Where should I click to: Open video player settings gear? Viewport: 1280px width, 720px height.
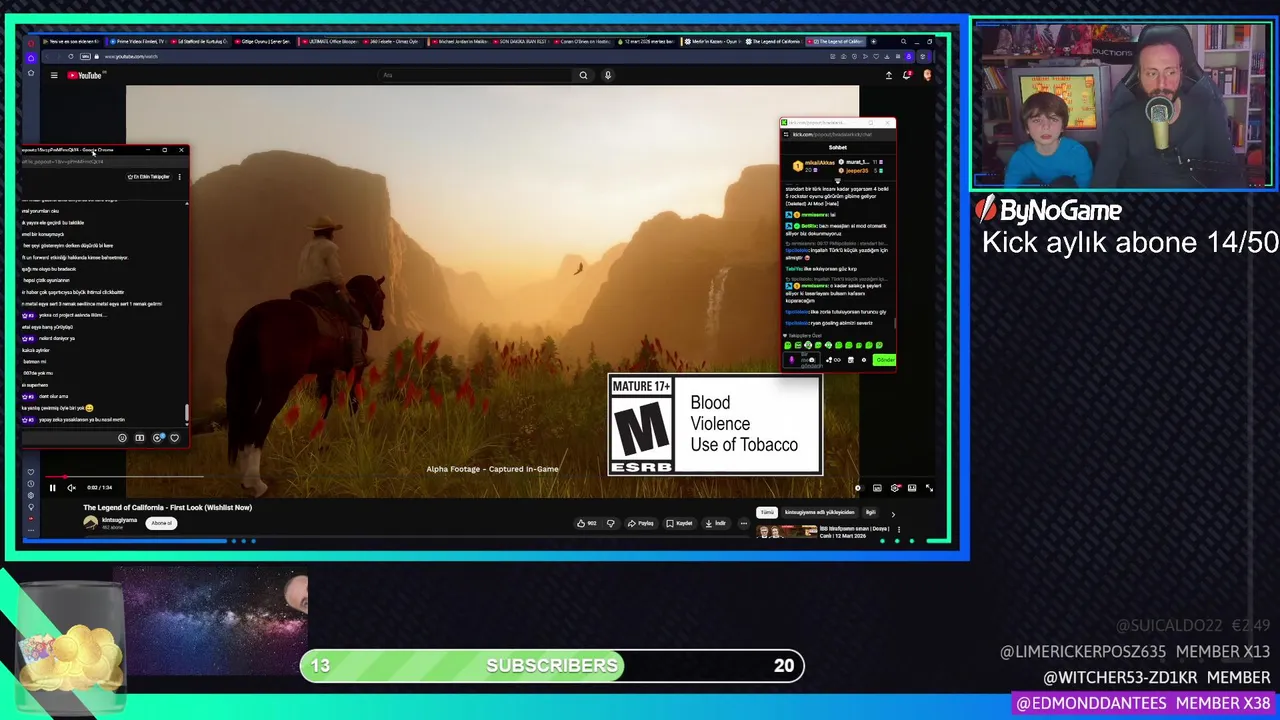tap(895, 488)
